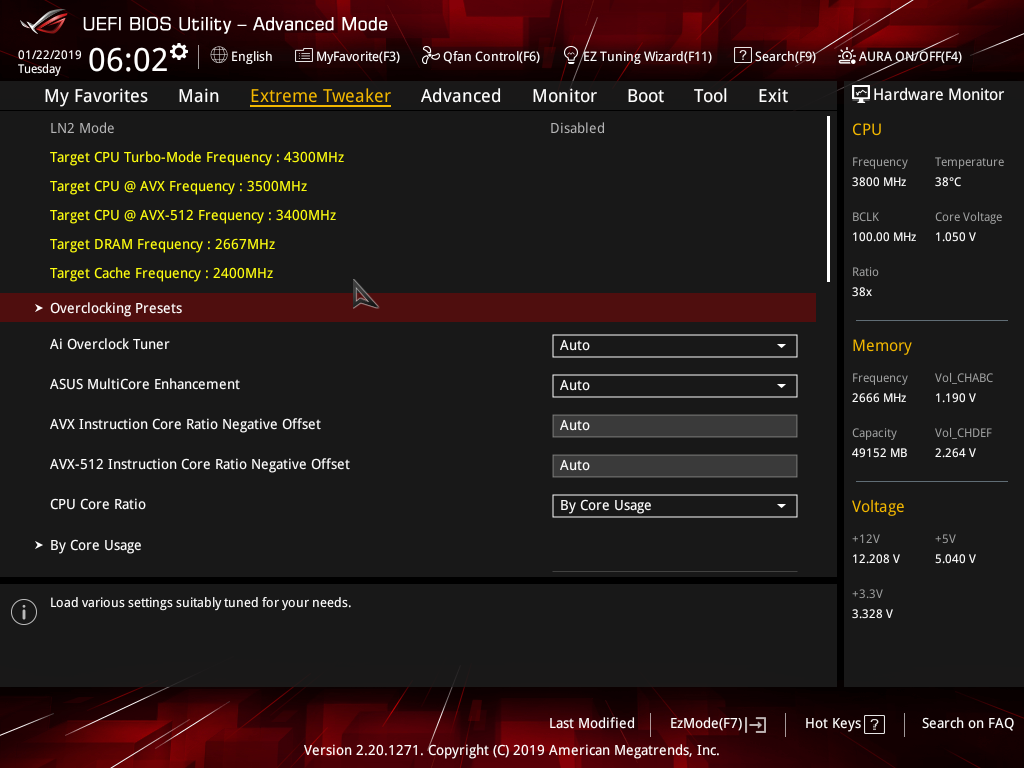This screenshot has width=1024, height=768.
Task: Switch to the Advanced tab
Action: point(460,96)
